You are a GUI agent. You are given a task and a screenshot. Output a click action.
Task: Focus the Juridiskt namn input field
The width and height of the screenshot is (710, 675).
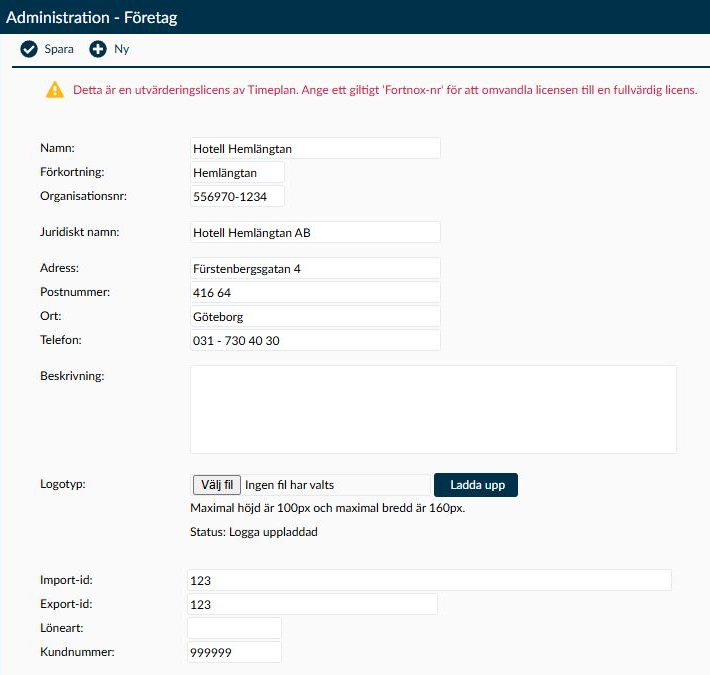[x=315, y=232]
